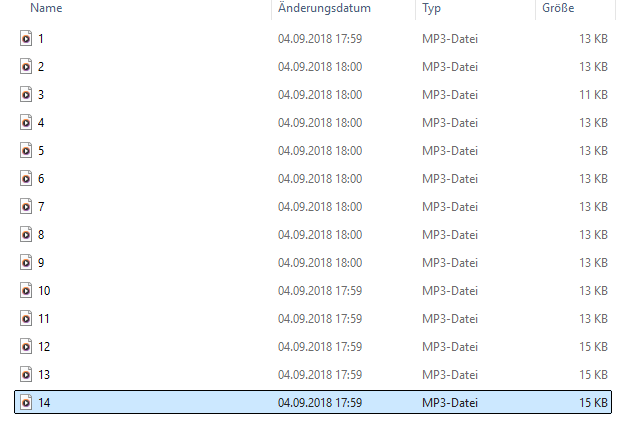Select the file named 10
621x427 pixels.
(44, 291)
